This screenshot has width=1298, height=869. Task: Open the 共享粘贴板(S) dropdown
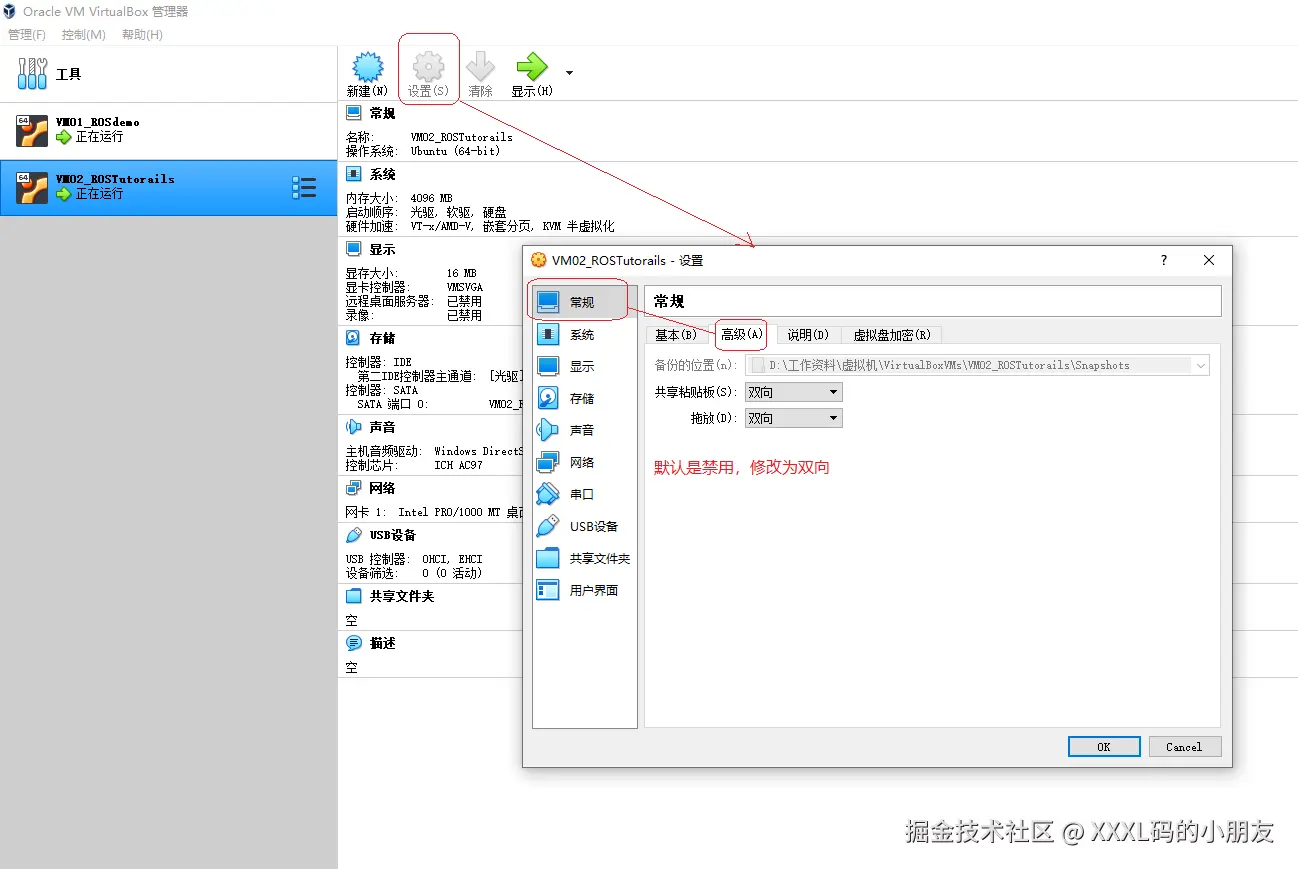click(794, 392)
